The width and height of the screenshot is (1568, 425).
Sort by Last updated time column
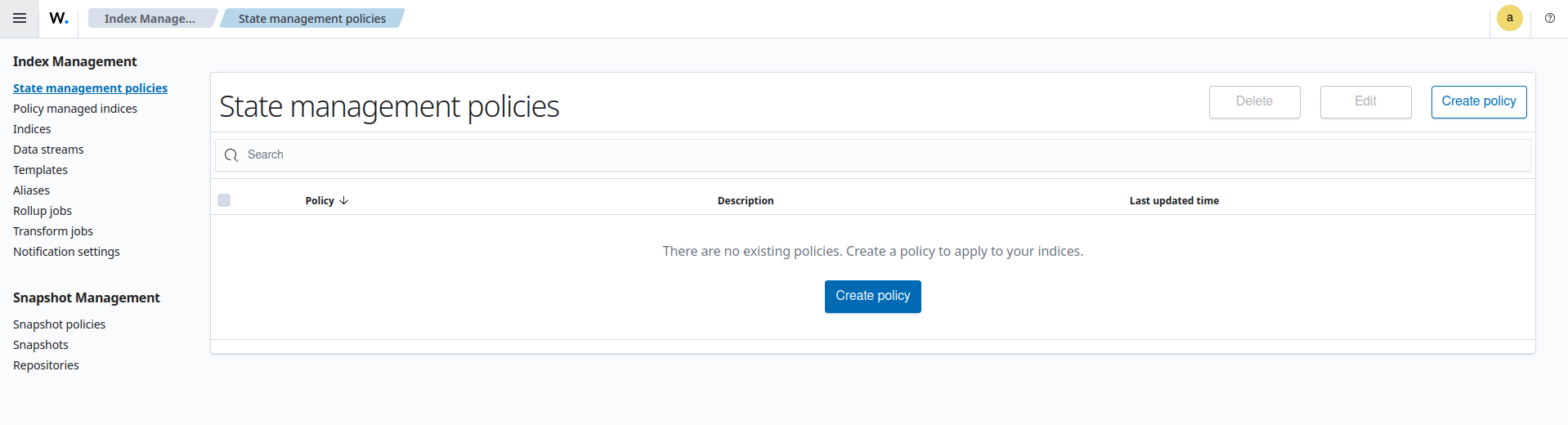coord(1174,200)
